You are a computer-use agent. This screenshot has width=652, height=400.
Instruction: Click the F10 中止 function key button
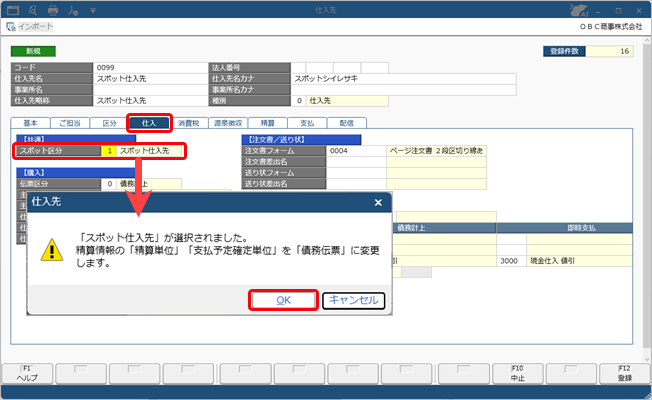coord(518,373)
